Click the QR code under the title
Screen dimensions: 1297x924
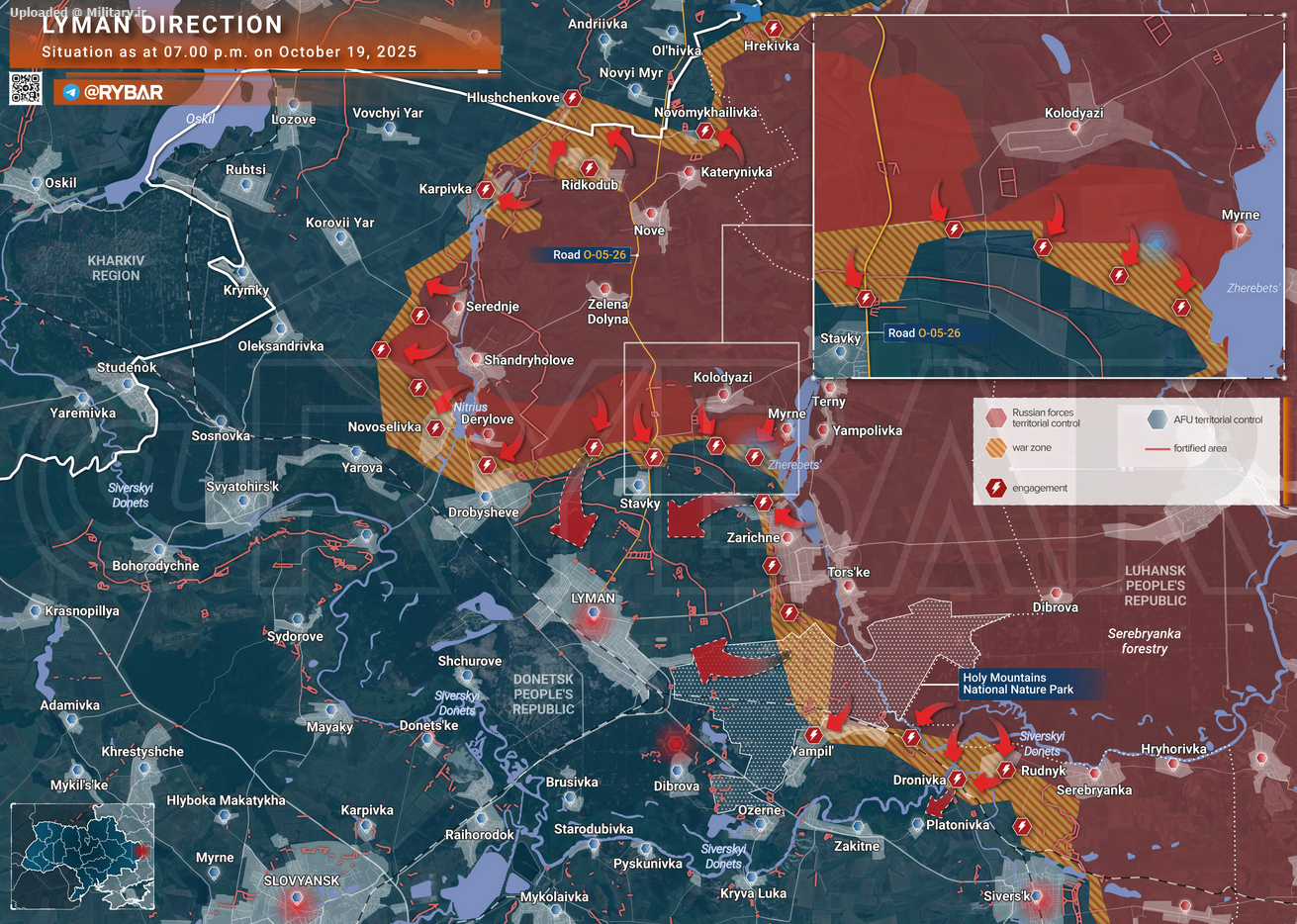[26, 88]
